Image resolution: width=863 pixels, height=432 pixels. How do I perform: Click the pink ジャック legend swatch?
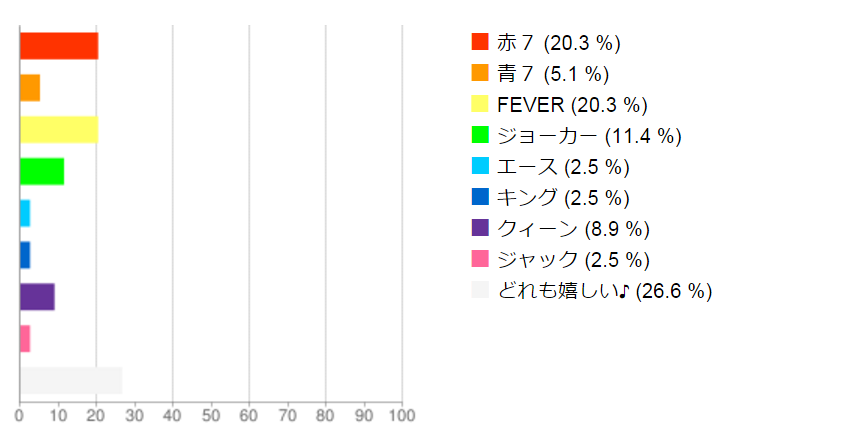[x=480, y=259]
